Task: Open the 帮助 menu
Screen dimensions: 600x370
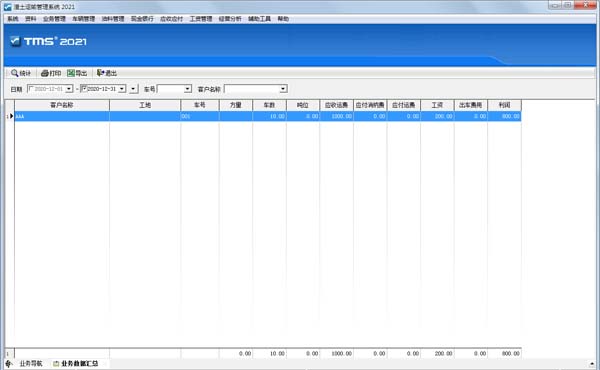Action: (x=283, y=19)
